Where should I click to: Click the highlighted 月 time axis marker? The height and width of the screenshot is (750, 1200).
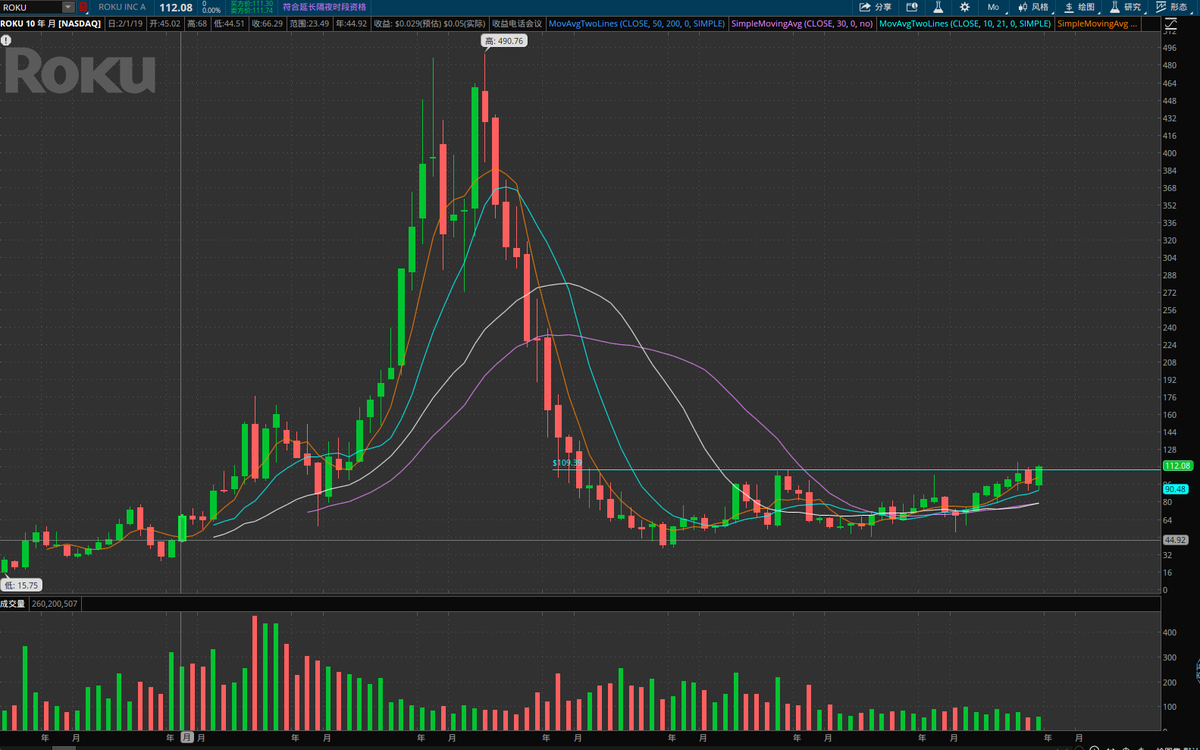pos(186,736)
